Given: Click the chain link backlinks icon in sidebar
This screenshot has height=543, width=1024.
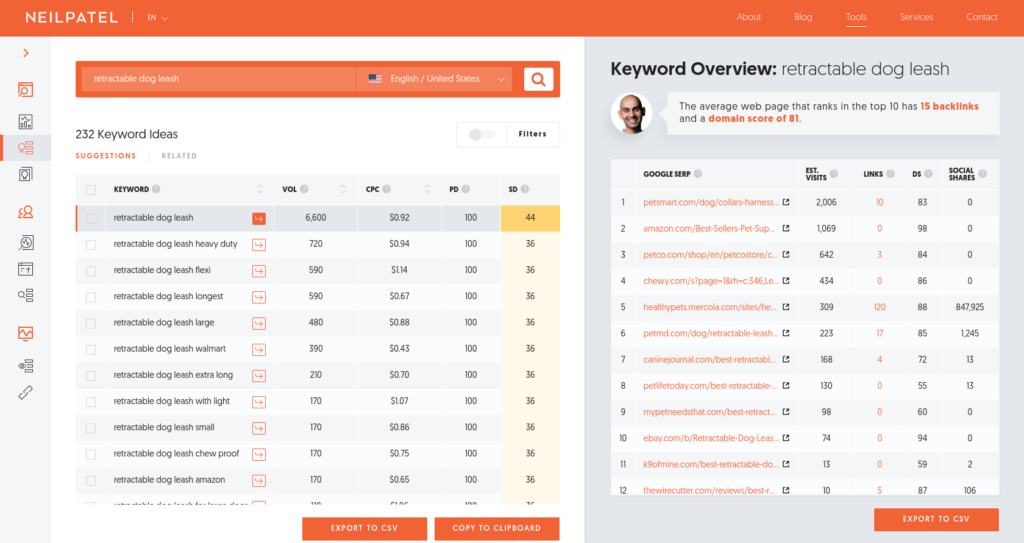Looking at the screenshot, I should point(25,393).
